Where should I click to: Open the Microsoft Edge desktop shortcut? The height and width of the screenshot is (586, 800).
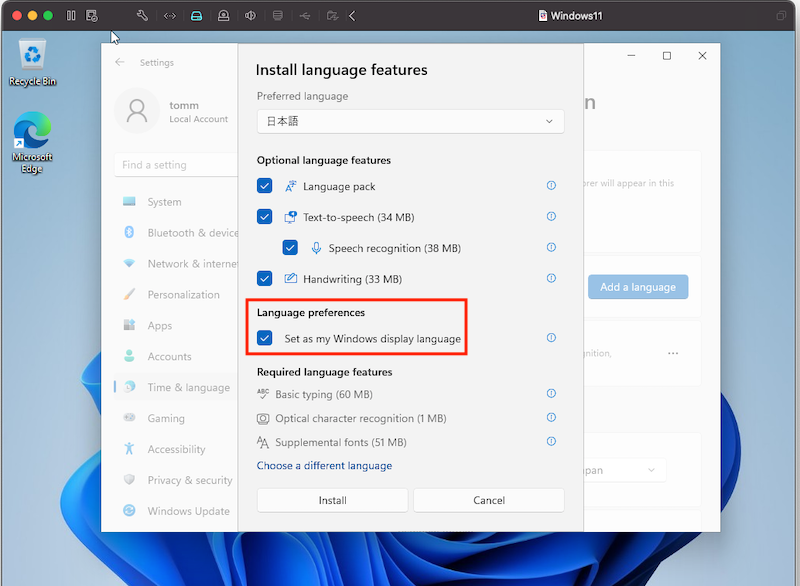pyautogui.click(x=32, y=142)
